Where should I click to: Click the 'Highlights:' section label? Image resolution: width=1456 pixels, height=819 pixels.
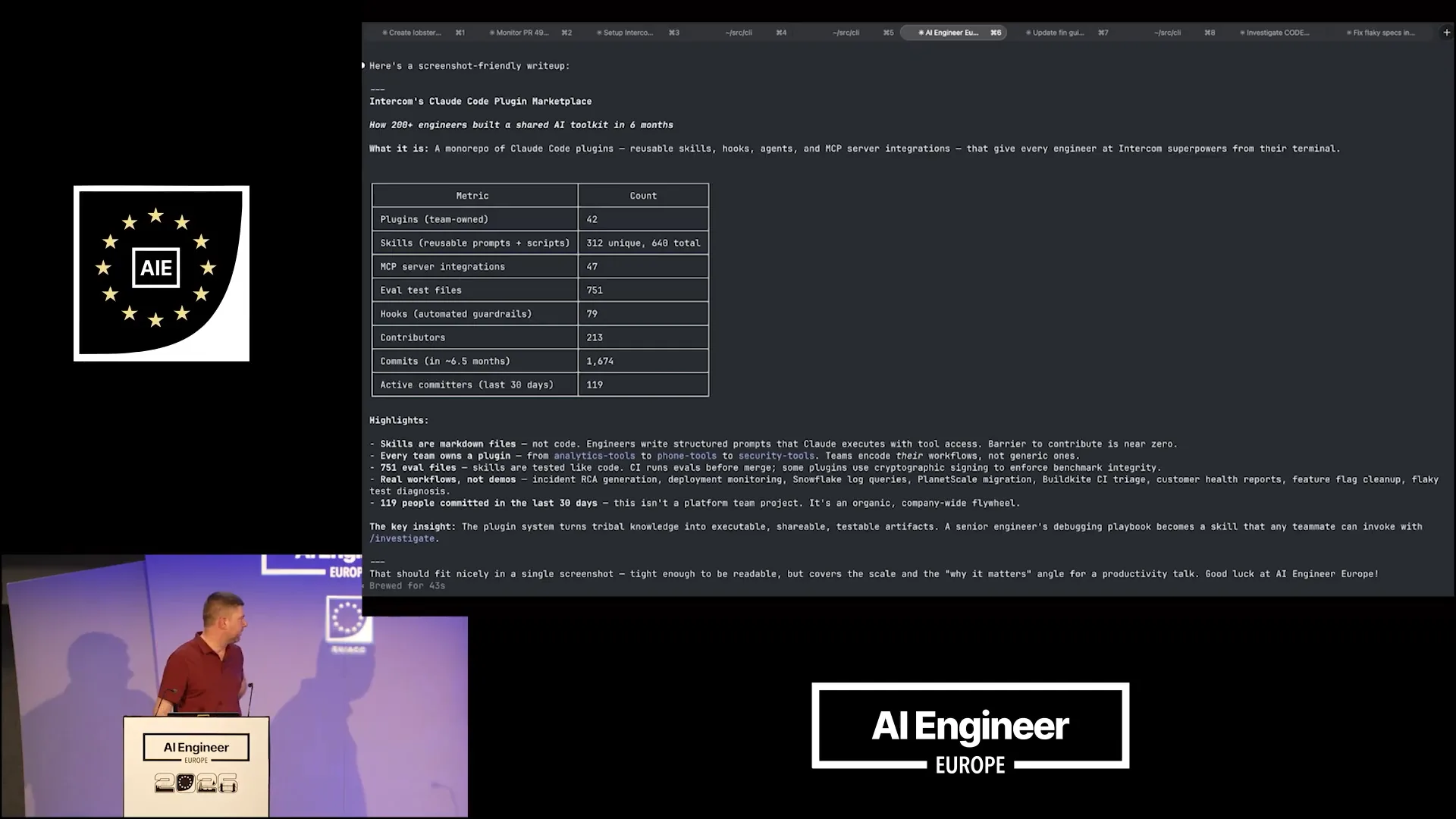point(399,420)
